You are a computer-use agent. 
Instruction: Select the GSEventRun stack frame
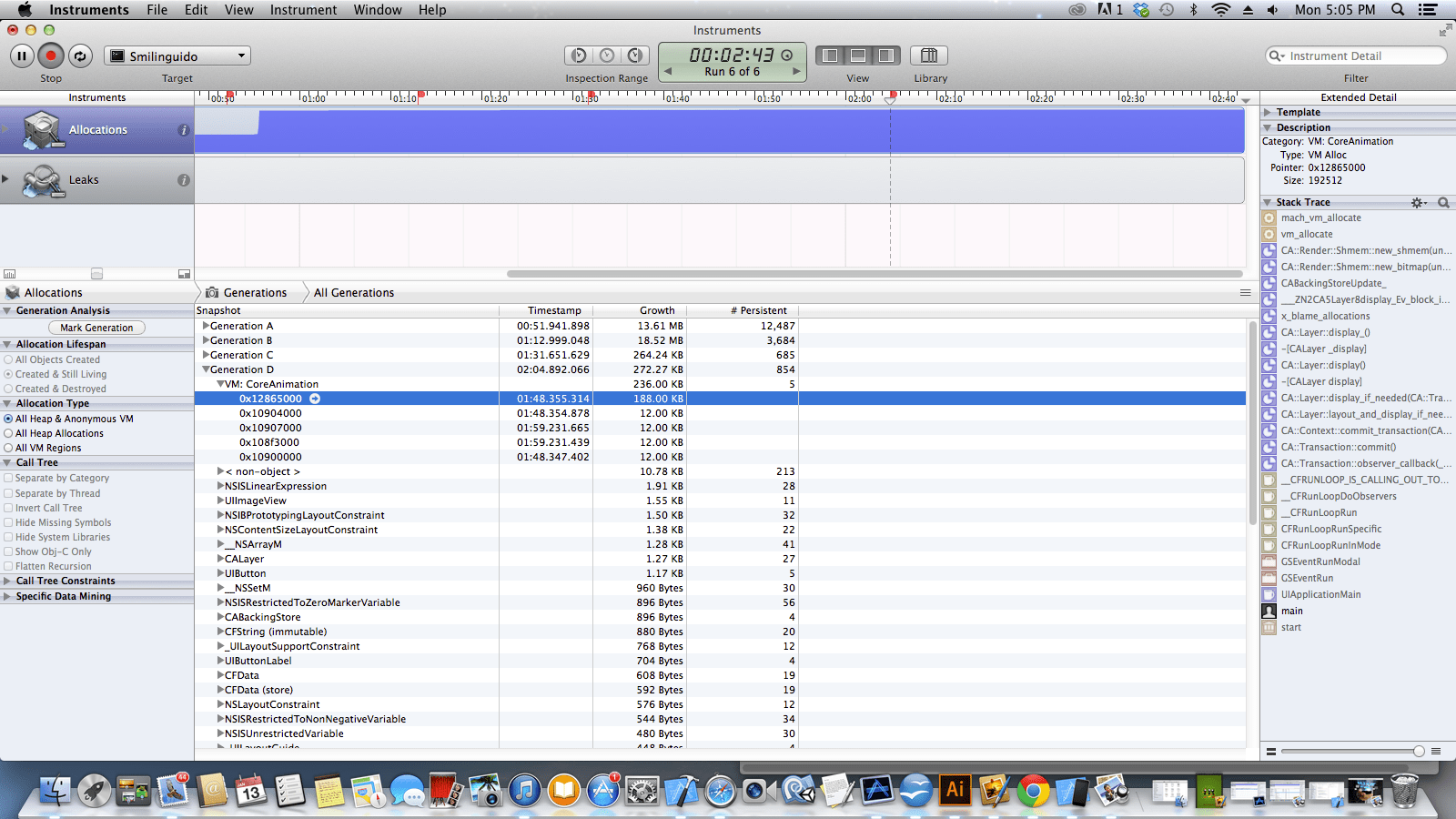[x=1307, y=578]
